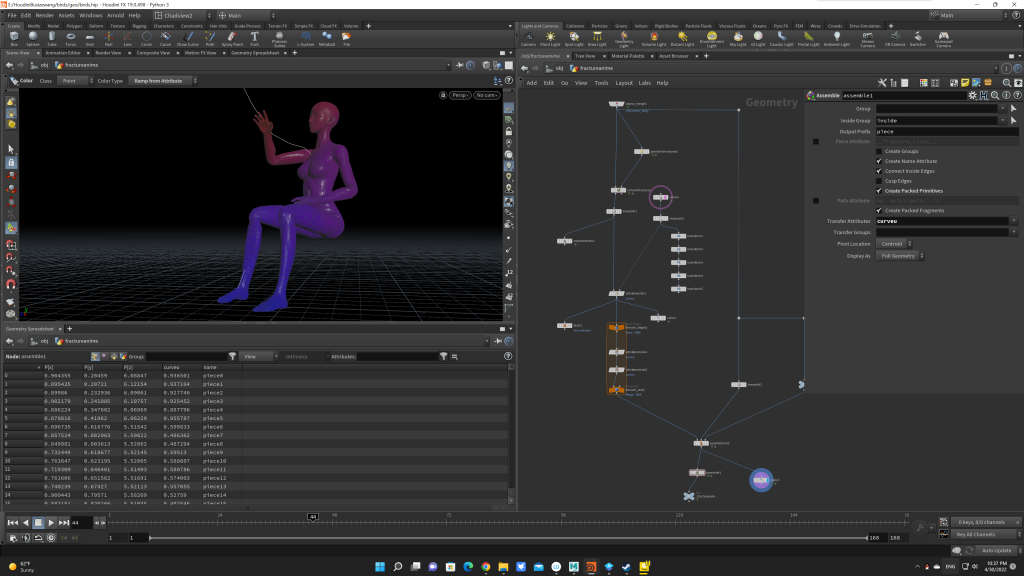The height and width of the screenshot is (576, 1024).
Task: Toggle the Cusp Edges checkbox
Action: tap(880, 181)
